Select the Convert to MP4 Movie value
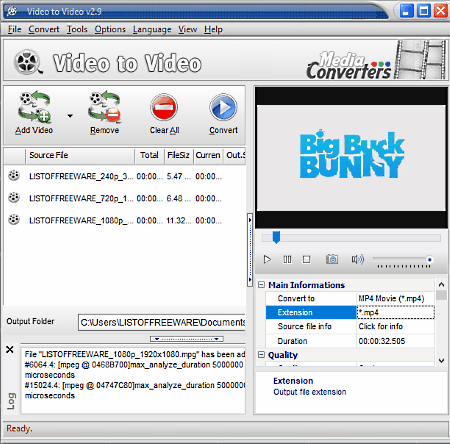The width and height of the screenshot is (450, 444). (x=396, y=298)
